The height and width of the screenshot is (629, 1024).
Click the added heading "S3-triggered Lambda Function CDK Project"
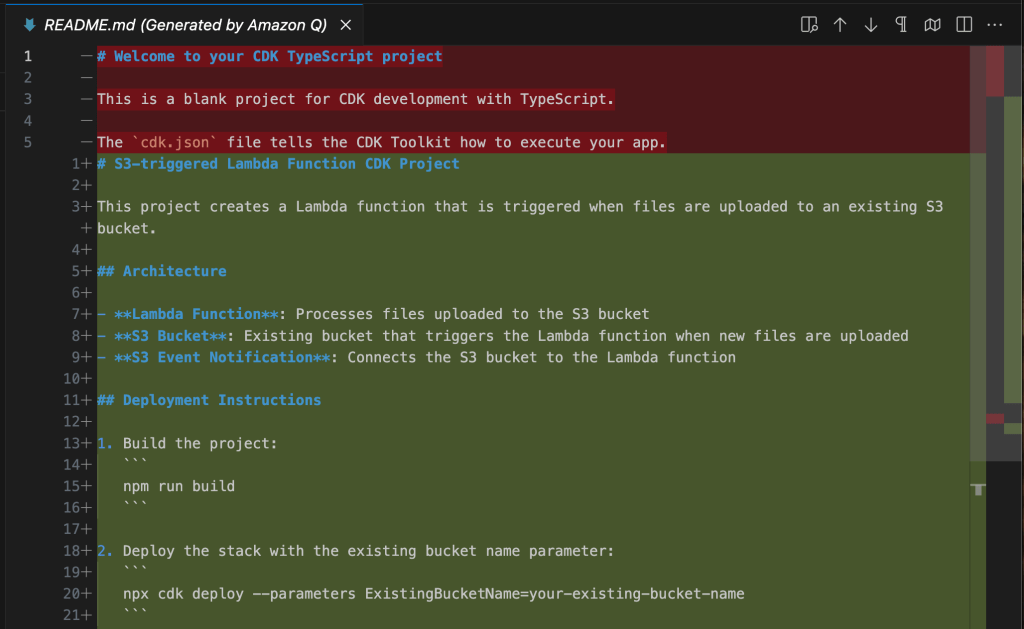pyautogui.click(x=286, y=164)
